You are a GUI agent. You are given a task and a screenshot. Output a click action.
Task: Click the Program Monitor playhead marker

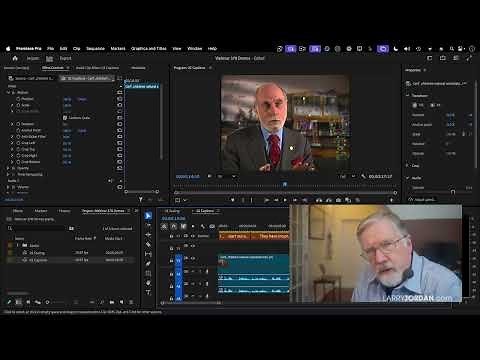pyautogui.click(x=285, y=184)
